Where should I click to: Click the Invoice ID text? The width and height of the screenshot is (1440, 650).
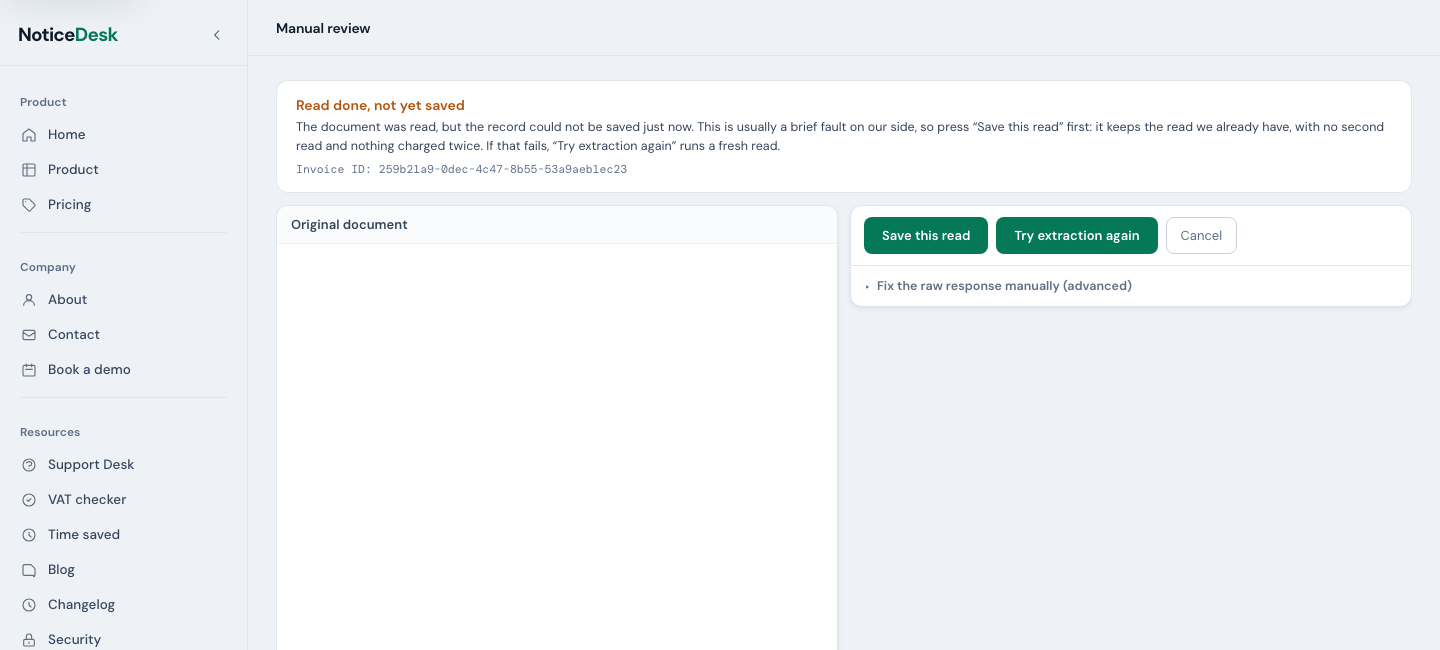pyautogui.click(x=461, y=170)
